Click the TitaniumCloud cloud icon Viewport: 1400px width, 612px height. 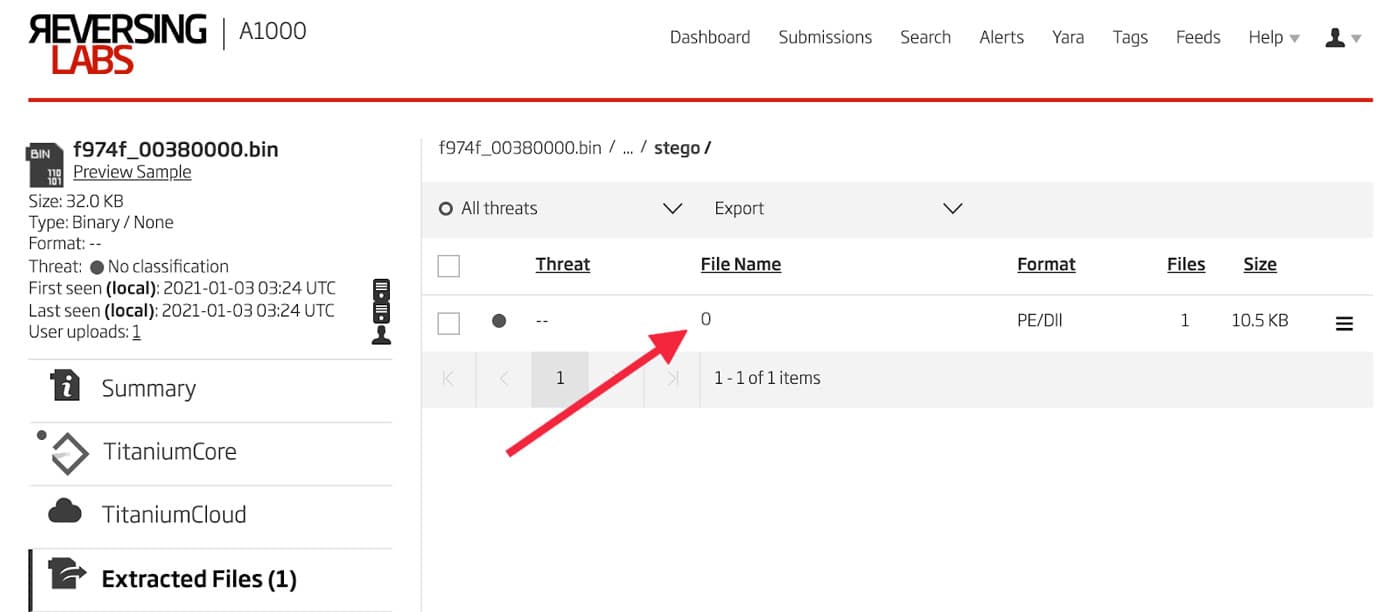(x=65, y=512)
